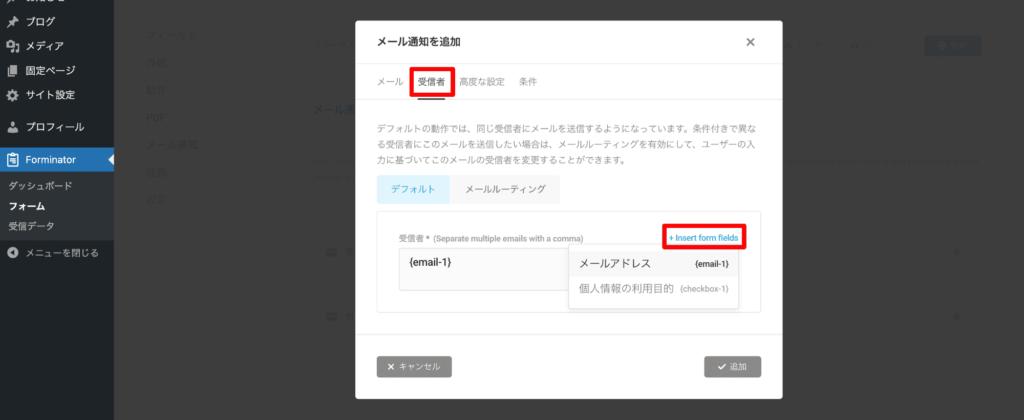
Task: Click the collapse arrow icon beside メニューを閉じる
Action: 12,253
